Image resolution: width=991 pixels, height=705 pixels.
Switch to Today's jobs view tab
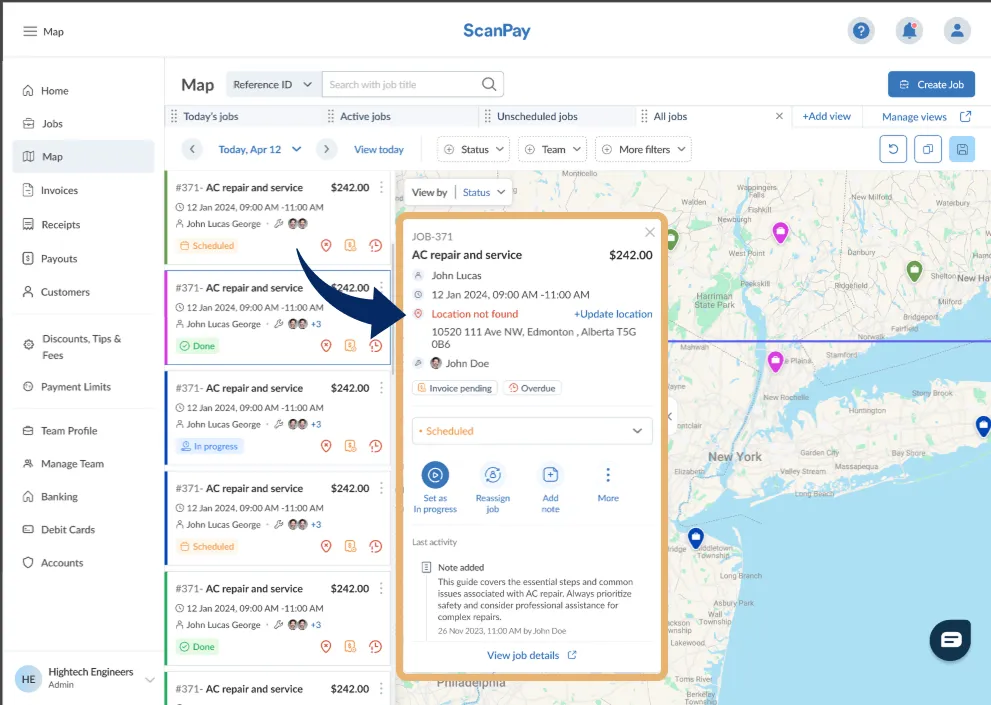tap(210, 116)
